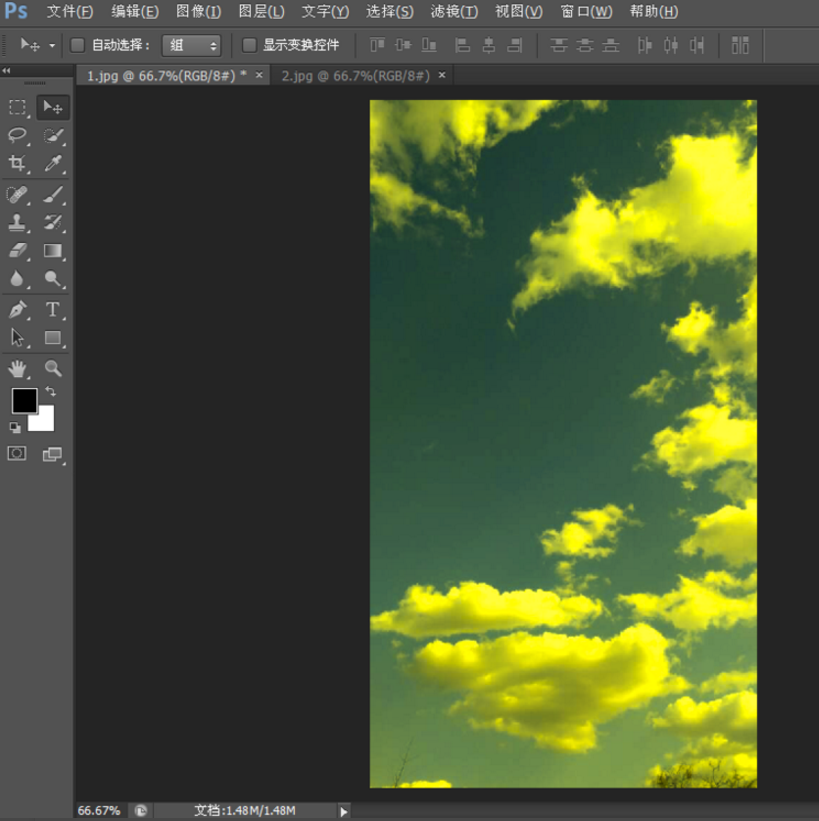
Task: Check the 显示变换控件 checkbox
Action: [x=250, y=45]
